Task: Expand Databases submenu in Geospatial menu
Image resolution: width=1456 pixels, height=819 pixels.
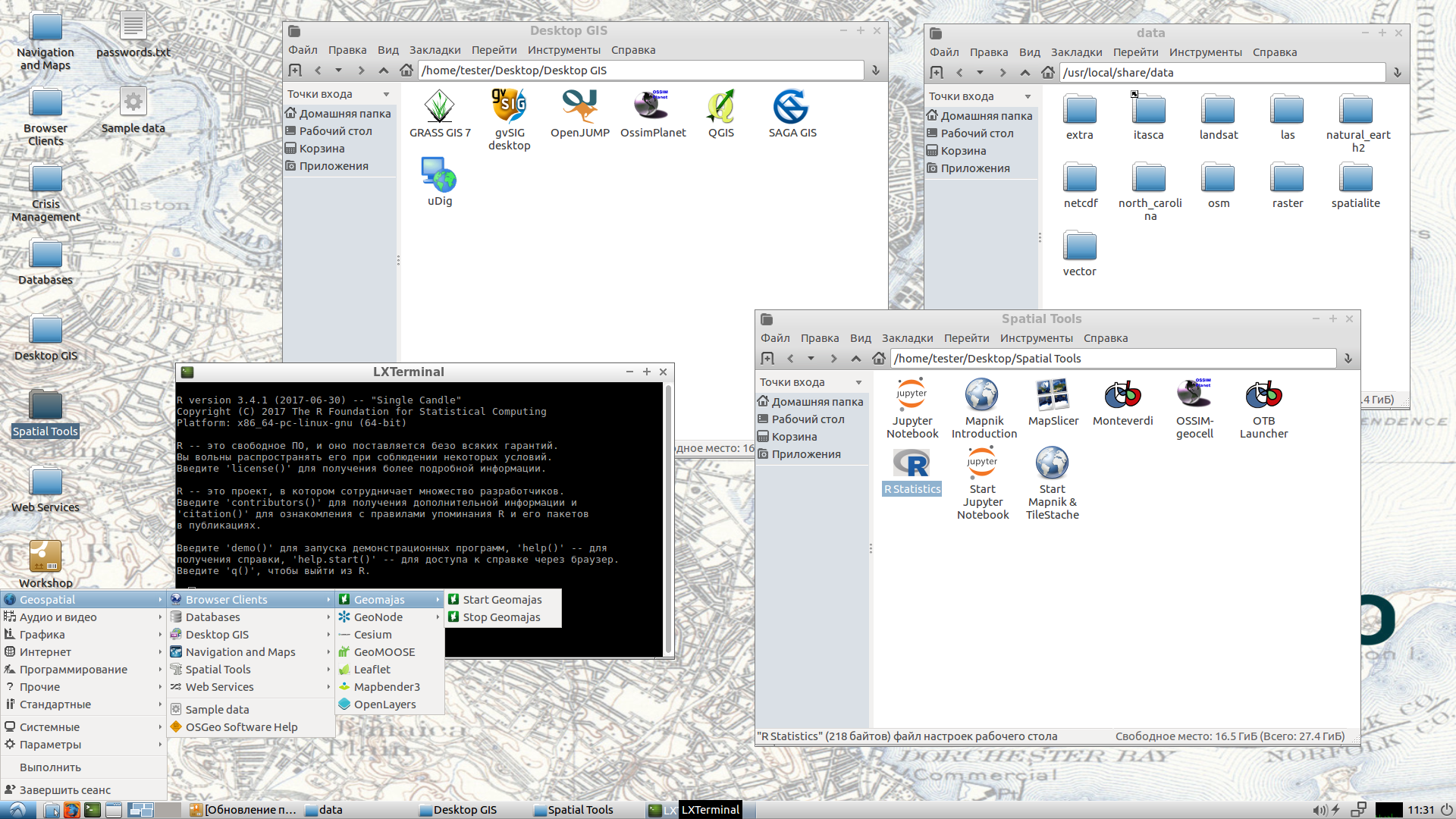Action: point(251,617)
